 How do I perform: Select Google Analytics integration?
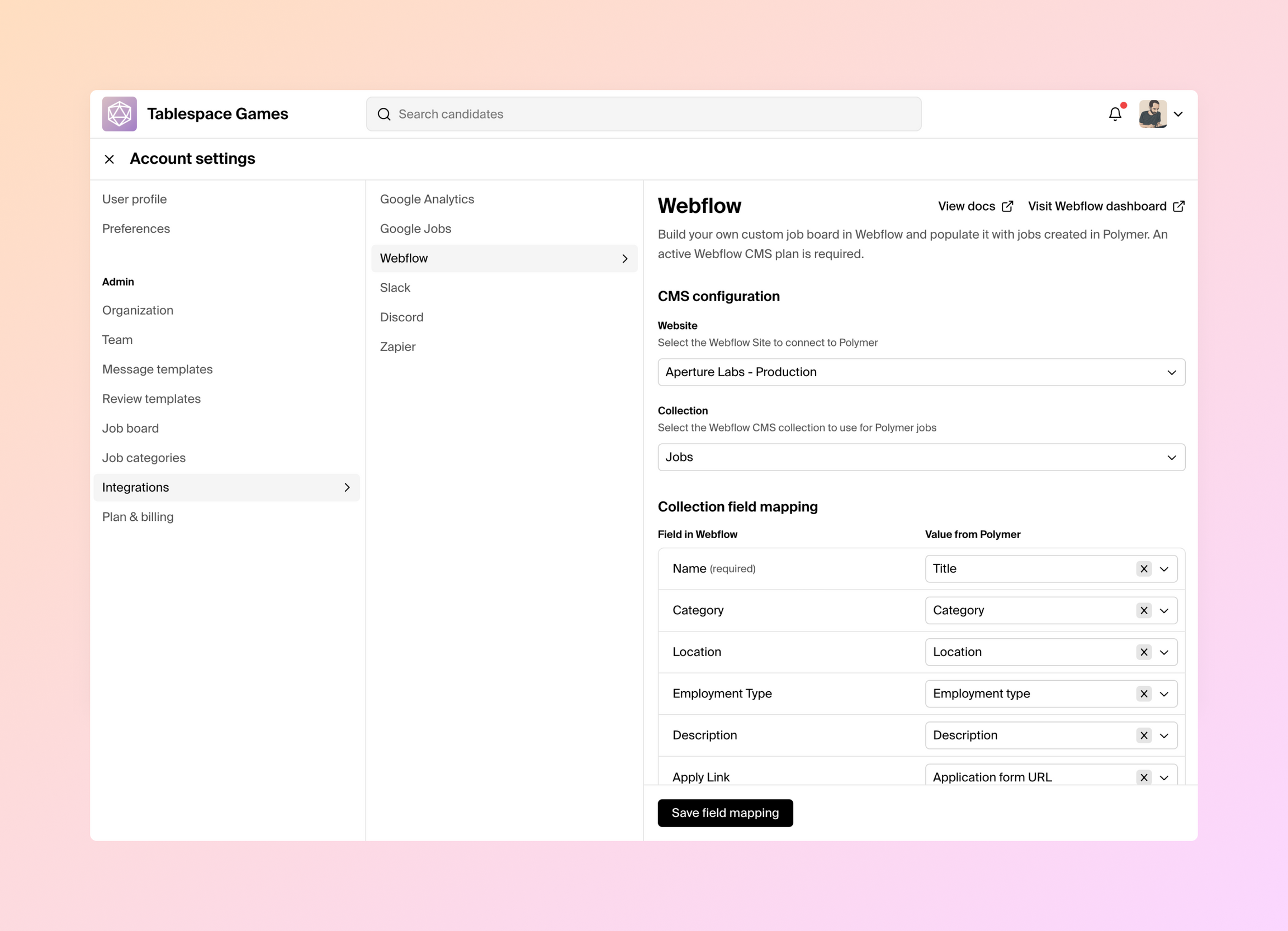click(x=427, y=199)
